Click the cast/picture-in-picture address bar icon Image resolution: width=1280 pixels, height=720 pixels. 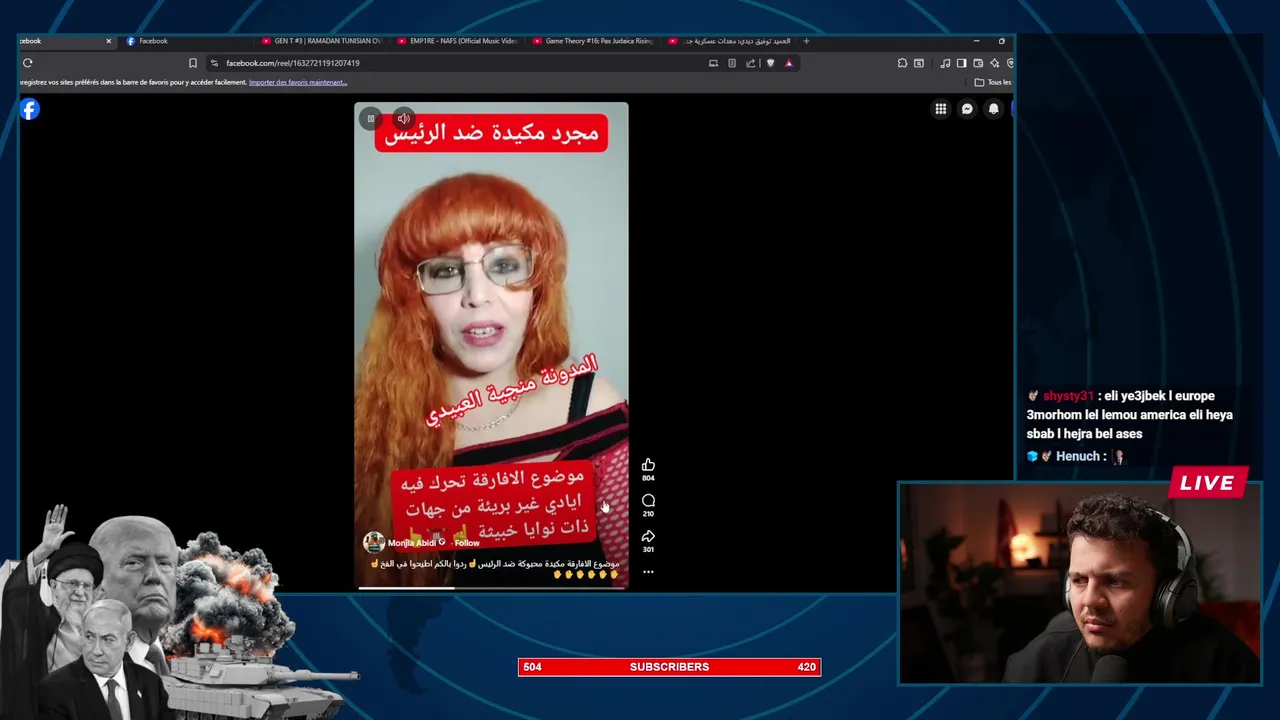(713, 63)
